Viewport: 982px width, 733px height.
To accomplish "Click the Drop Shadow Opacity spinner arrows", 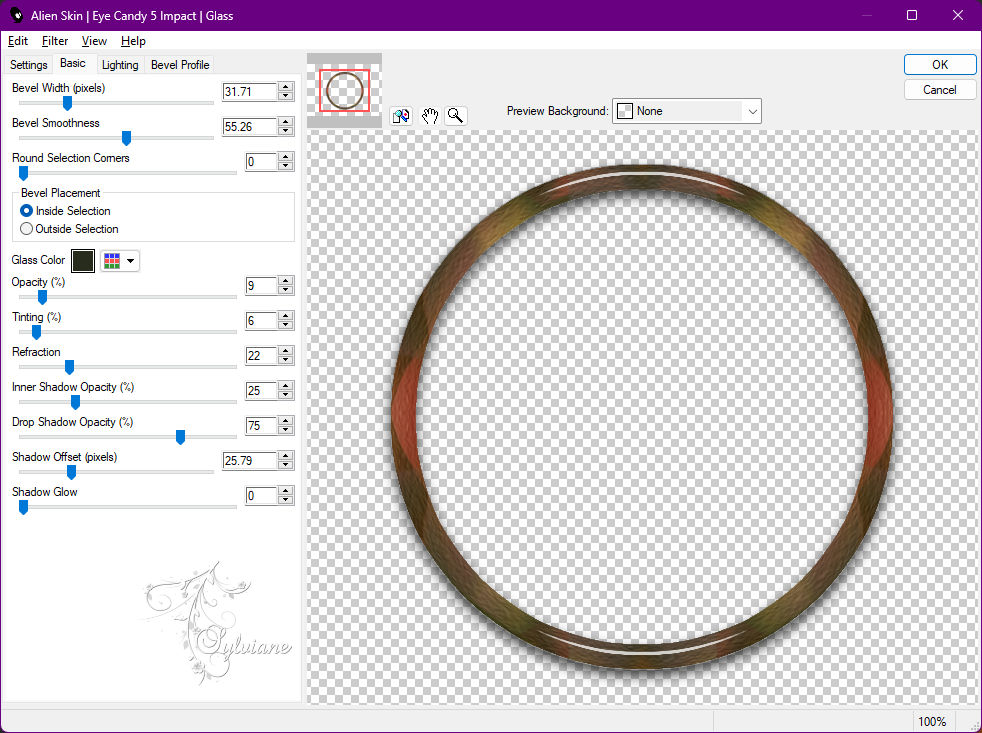I will [x=286, y=426].
